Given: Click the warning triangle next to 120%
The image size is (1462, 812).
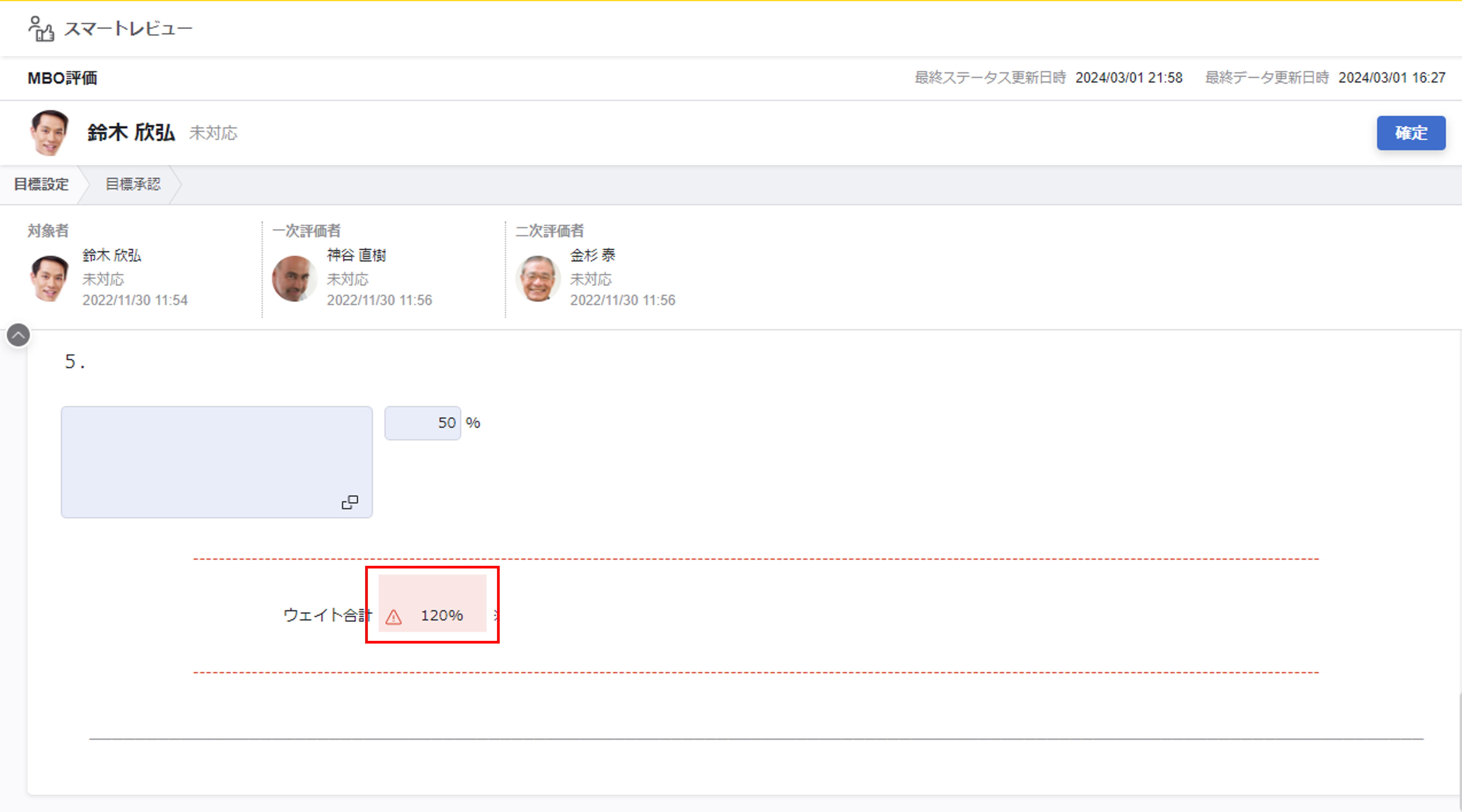Looking at the screenshot, I should point(393,617).
